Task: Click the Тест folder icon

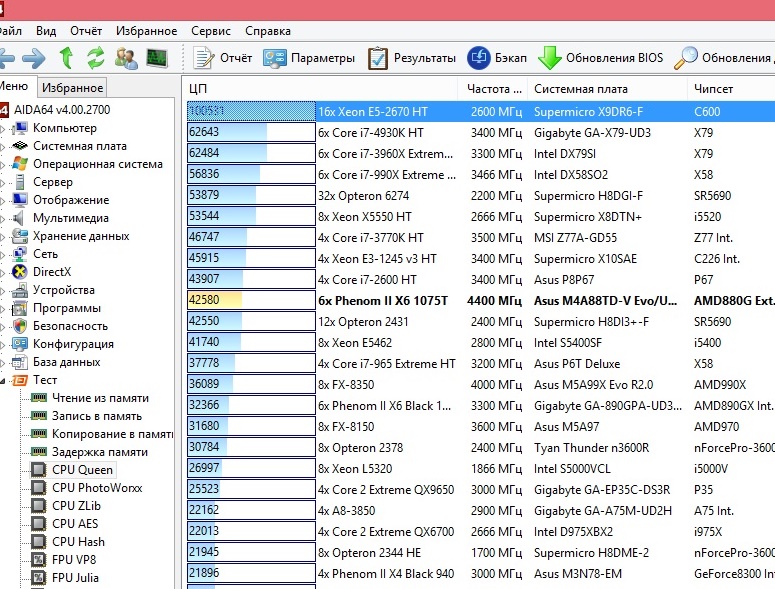Action: (20, 380)
